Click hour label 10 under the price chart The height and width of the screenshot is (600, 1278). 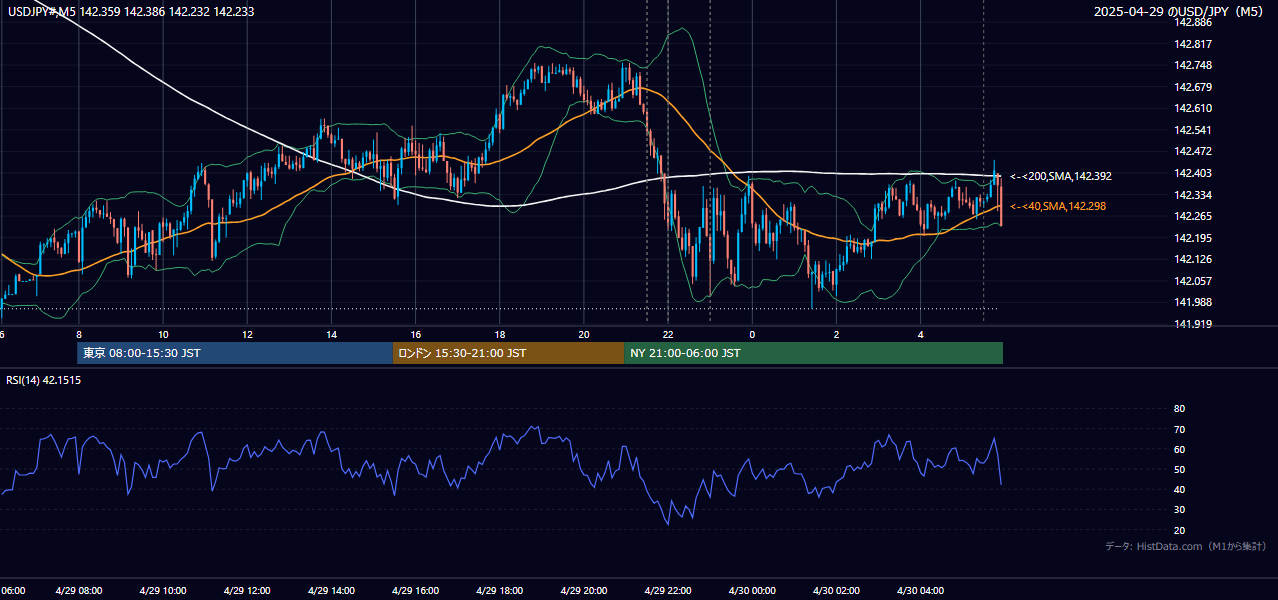click(163, 335)
